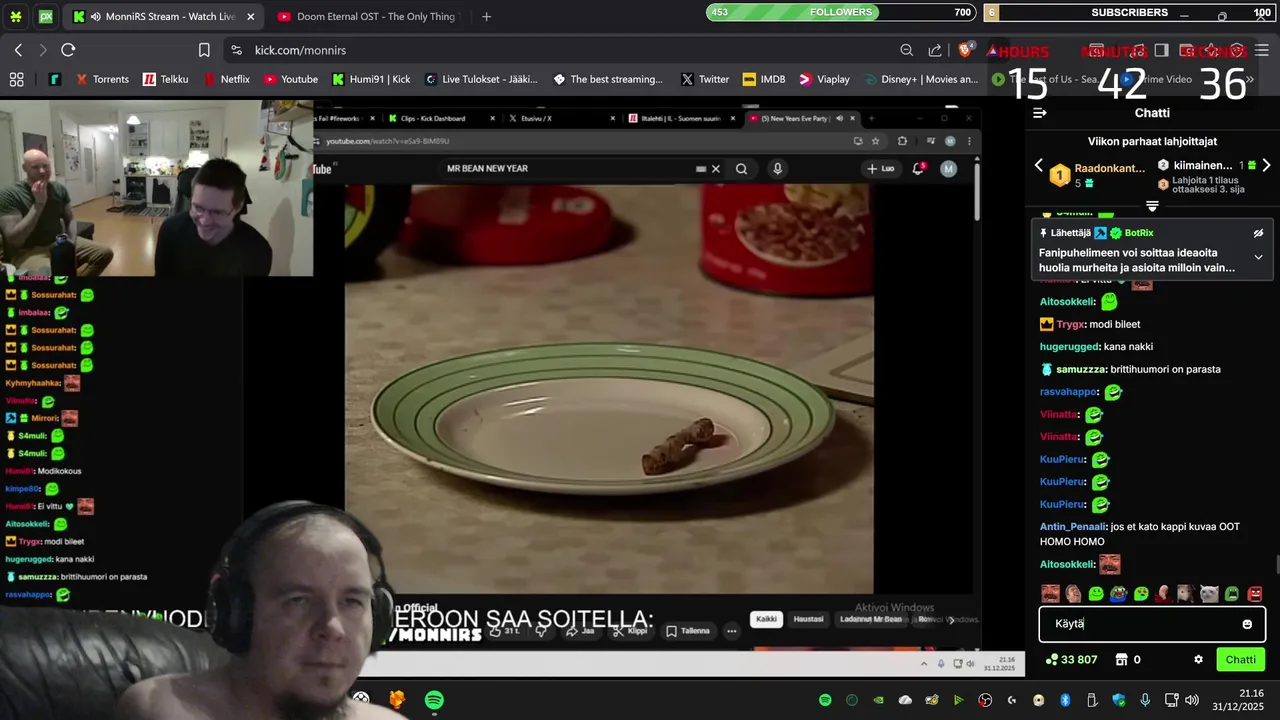
Task: Go back with the browser back arrow
Action: coord(18,50)
